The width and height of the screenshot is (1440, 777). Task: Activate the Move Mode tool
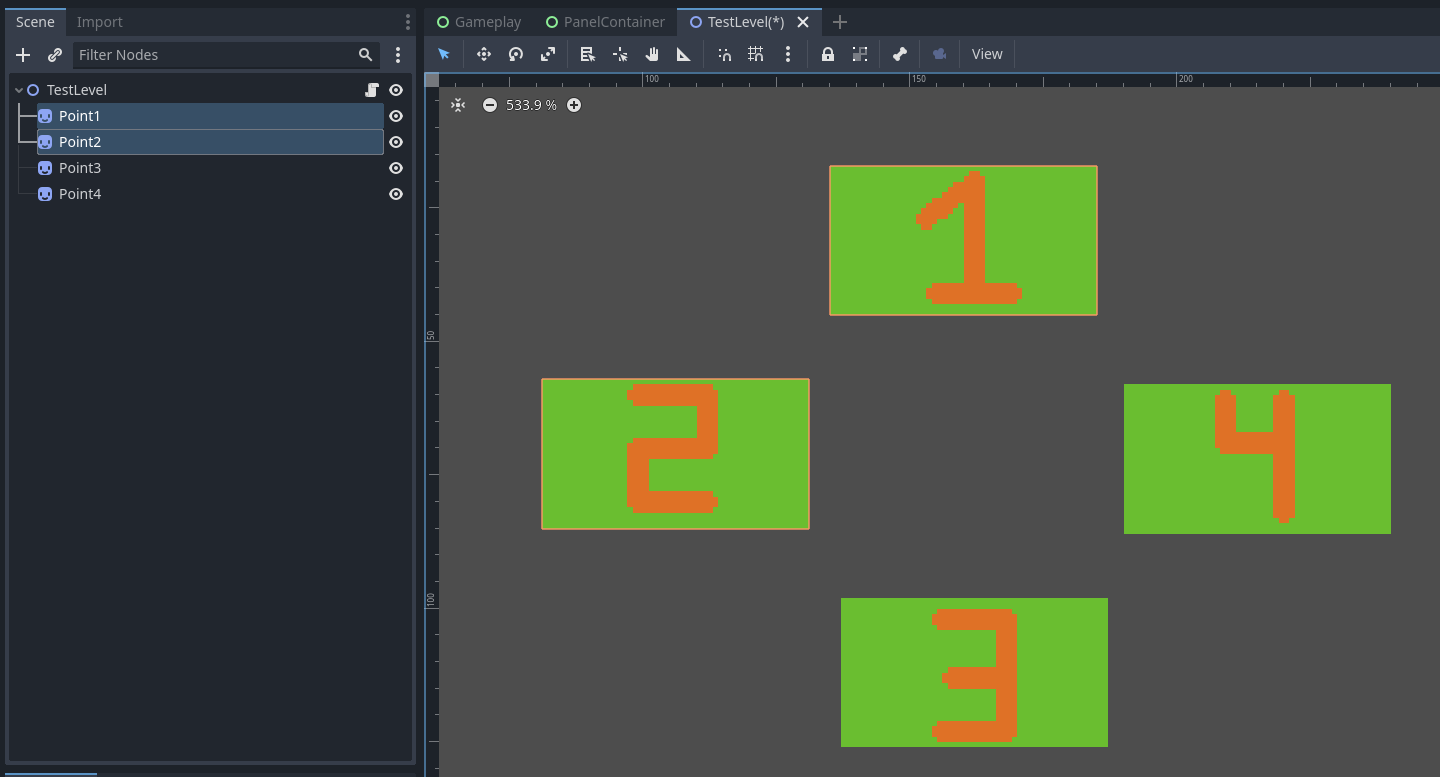click(484, 54)
